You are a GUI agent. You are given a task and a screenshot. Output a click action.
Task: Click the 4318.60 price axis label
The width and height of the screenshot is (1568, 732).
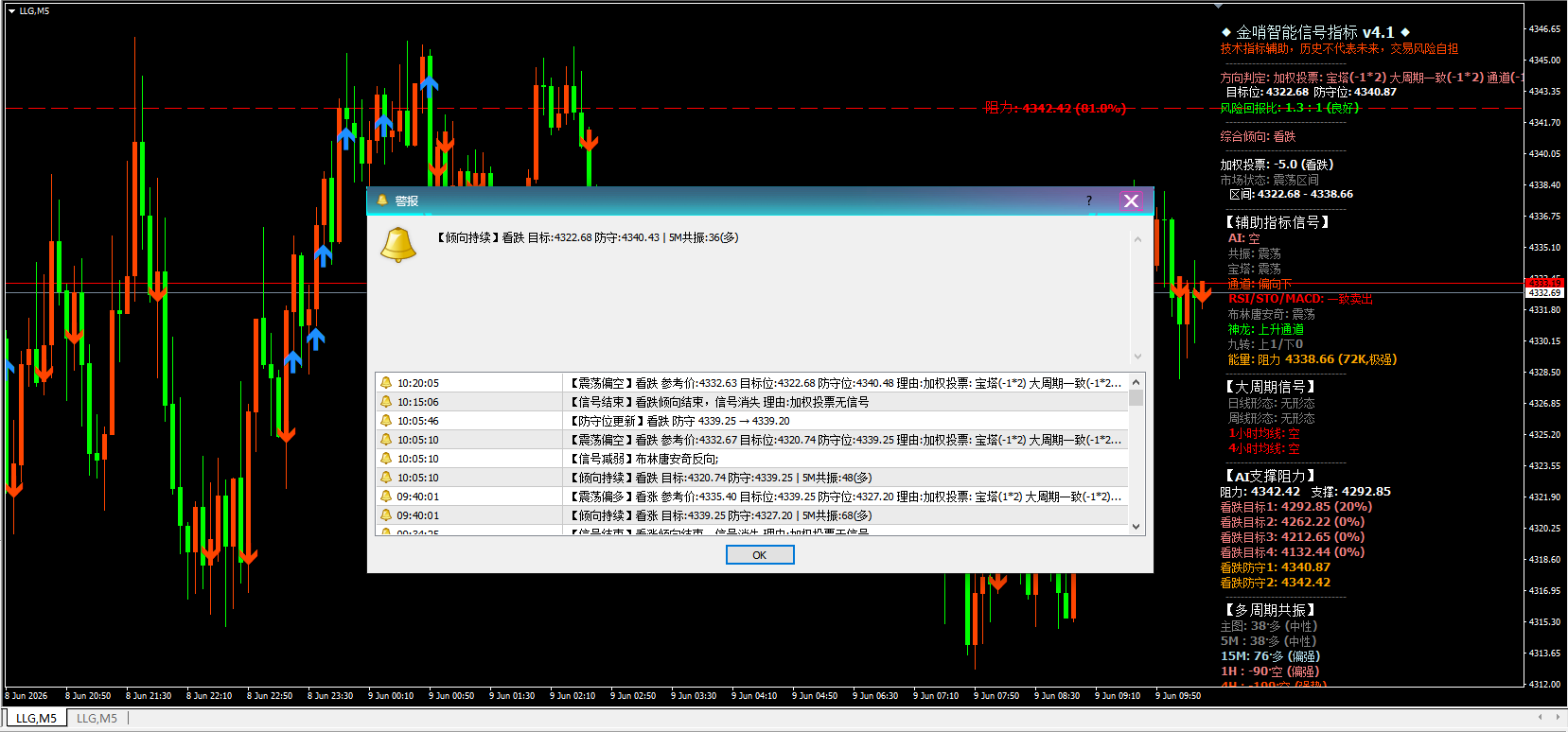coord(1544,559)
